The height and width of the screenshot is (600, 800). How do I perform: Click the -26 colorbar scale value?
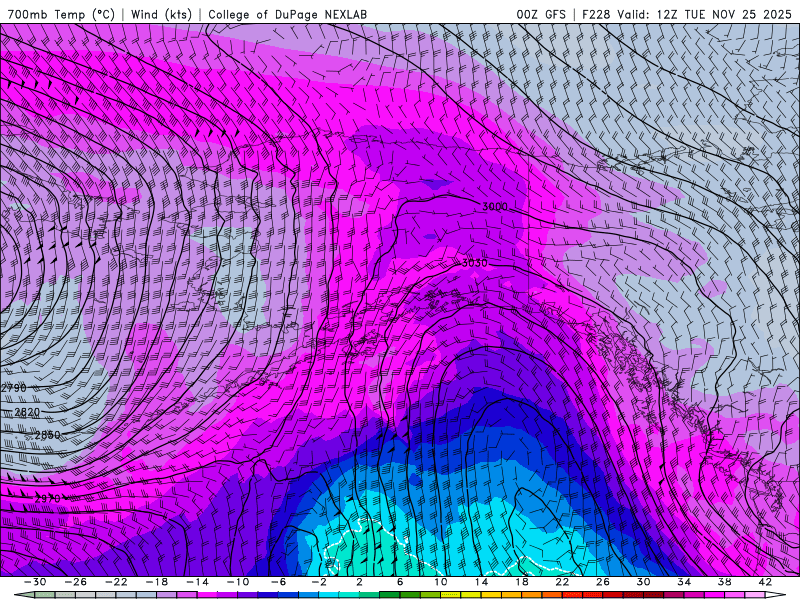tap(76, 582)
